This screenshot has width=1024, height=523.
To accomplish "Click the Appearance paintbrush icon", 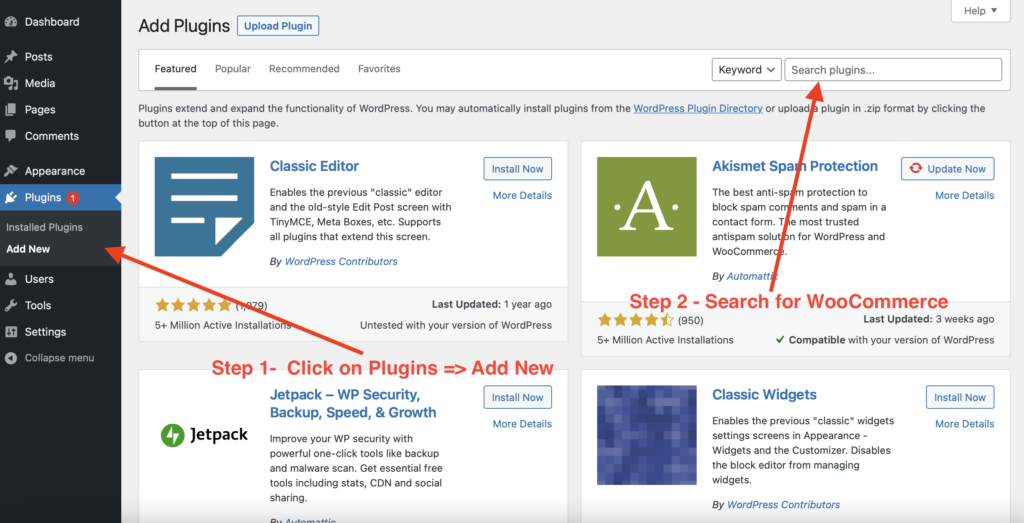I will [11, 171].
